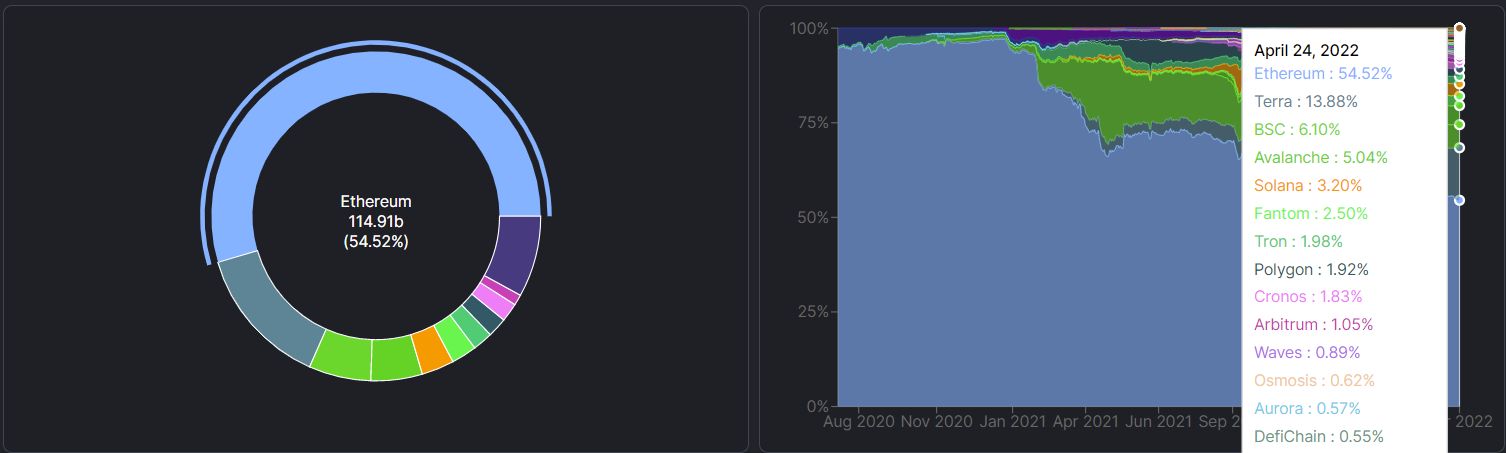Click the Tron : 1.98% tooltip row
This screenshot has width=1506, height=453.
click(x=1298, y=242)
